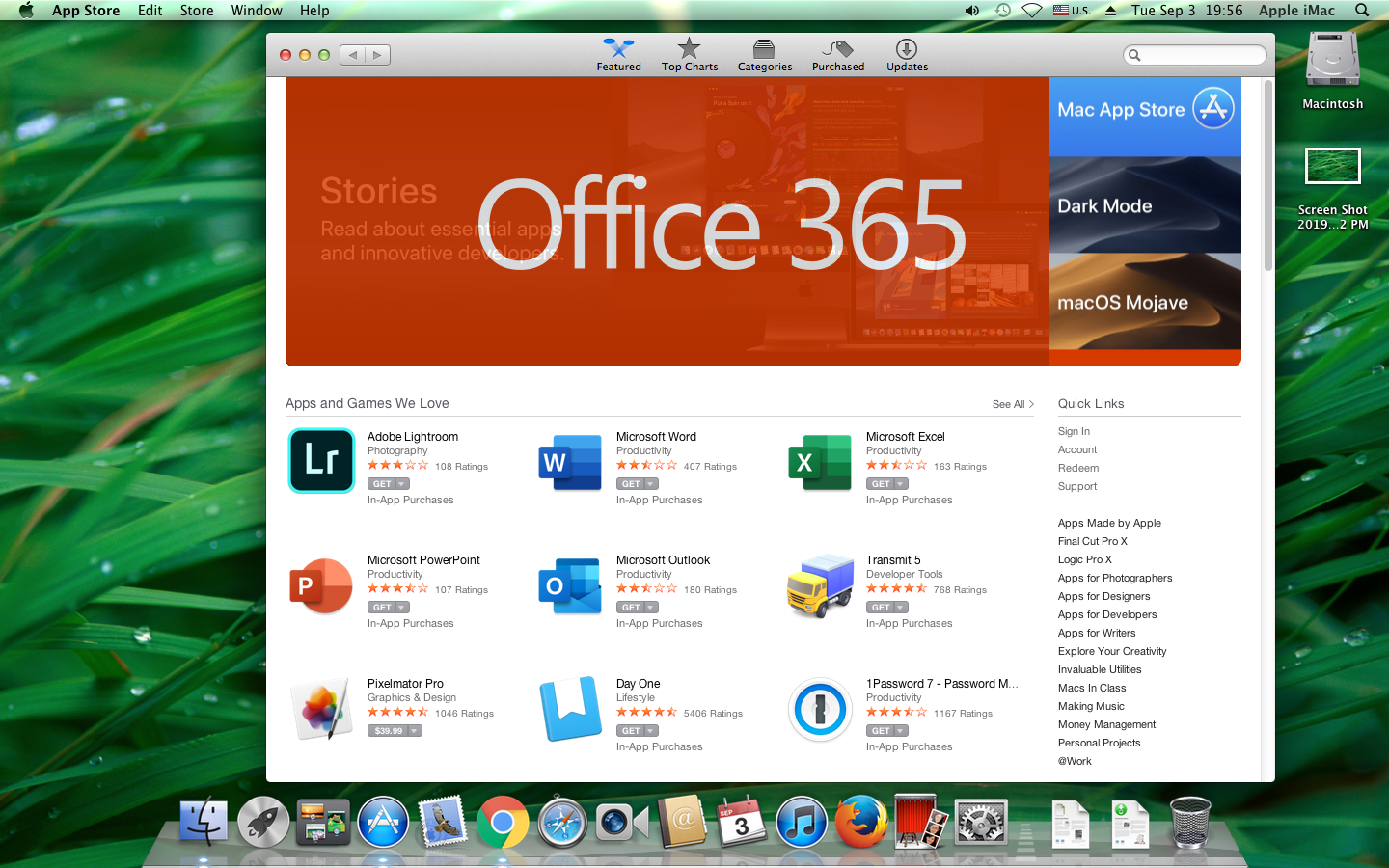Viewport: 1389px width, 868px height.
Task: Expand the 1Password 7 GET dropdown arrow
Action: [900, 731]
